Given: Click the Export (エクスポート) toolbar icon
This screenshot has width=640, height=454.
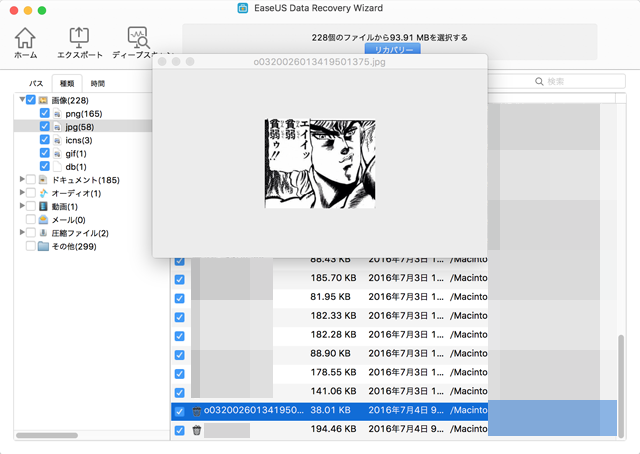Looking at the screenshot, I should [79, 43].
